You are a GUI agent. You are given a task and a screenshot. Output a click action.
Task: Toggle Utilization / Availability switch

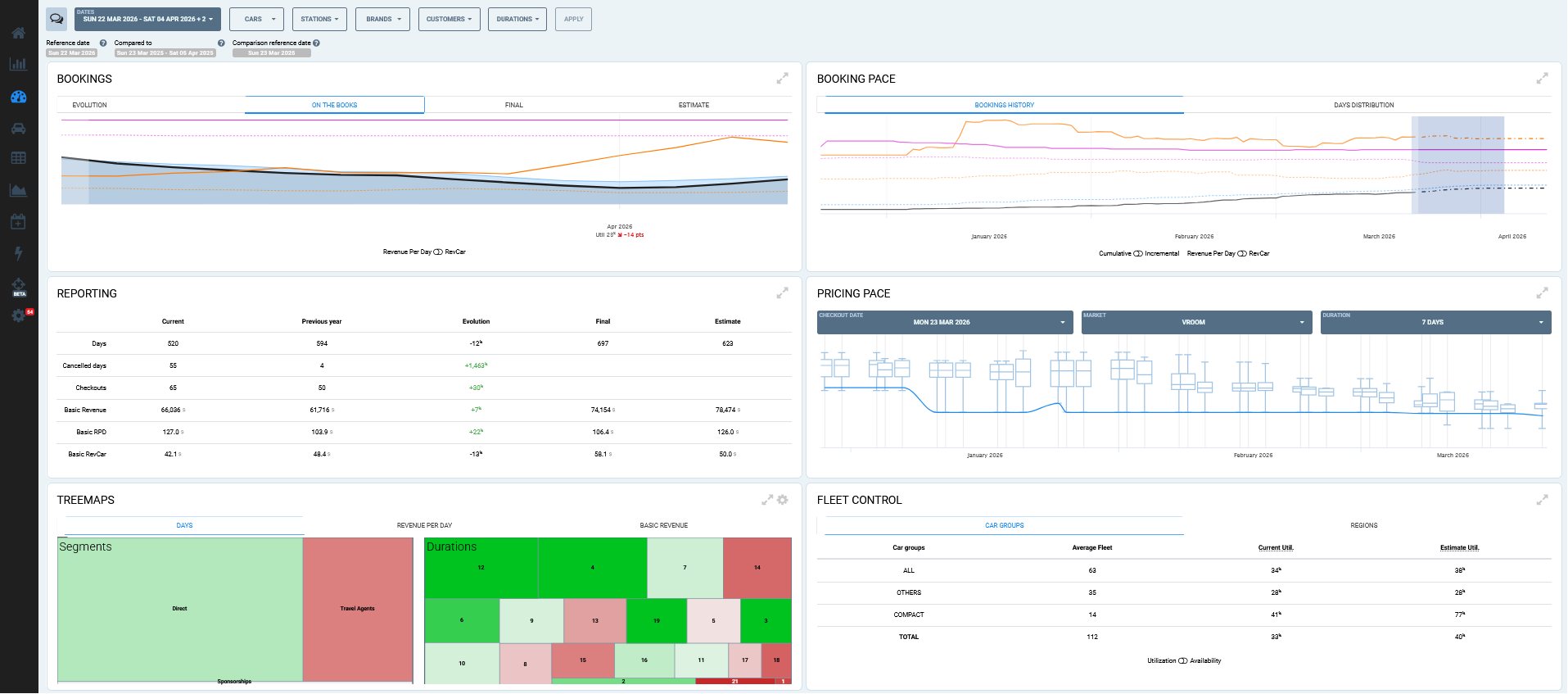pos(1183,661)
